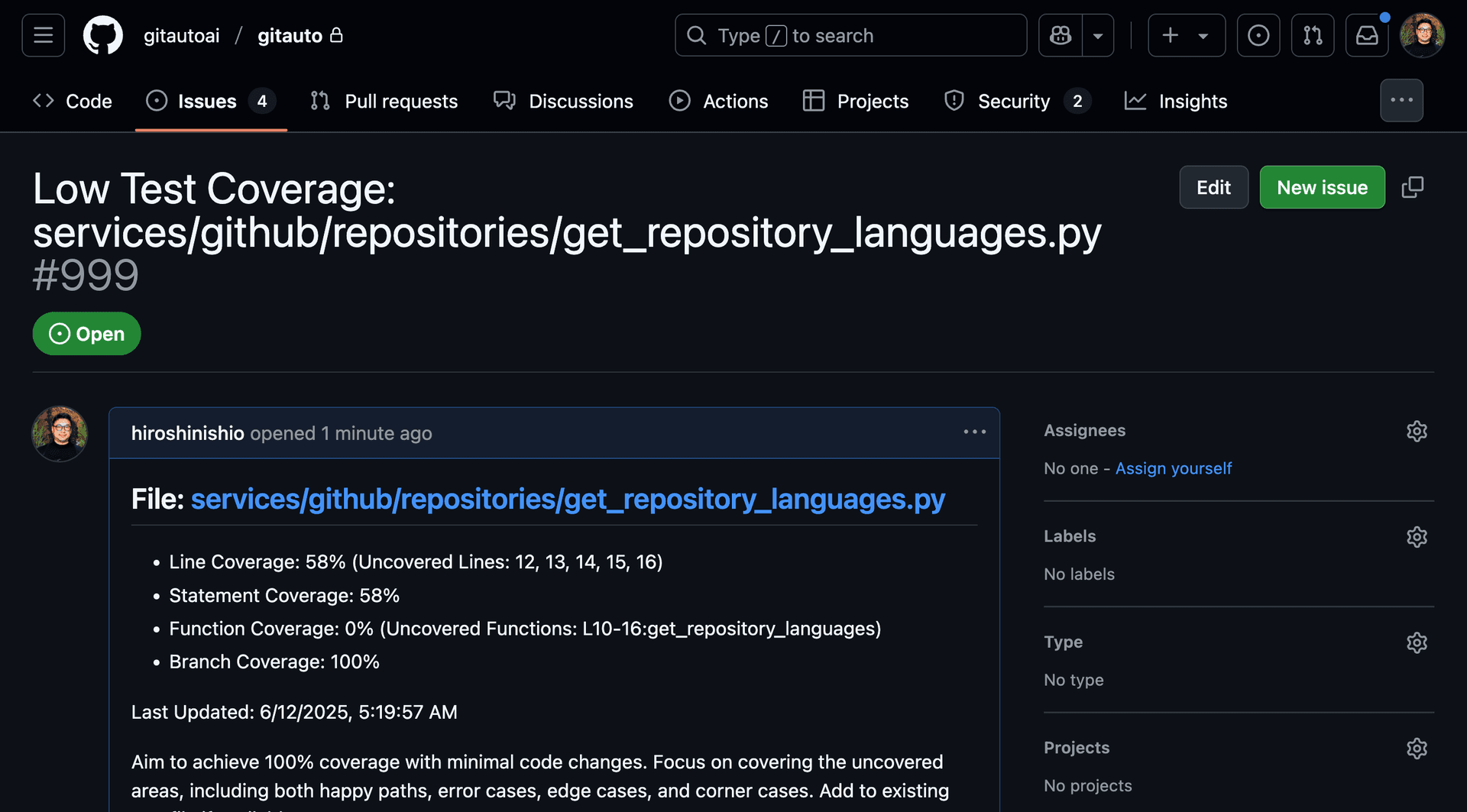Open the hamburger navigation menu
This screenshot has height=812, width=1467.
pyautogui.click(x=44, y=35)
